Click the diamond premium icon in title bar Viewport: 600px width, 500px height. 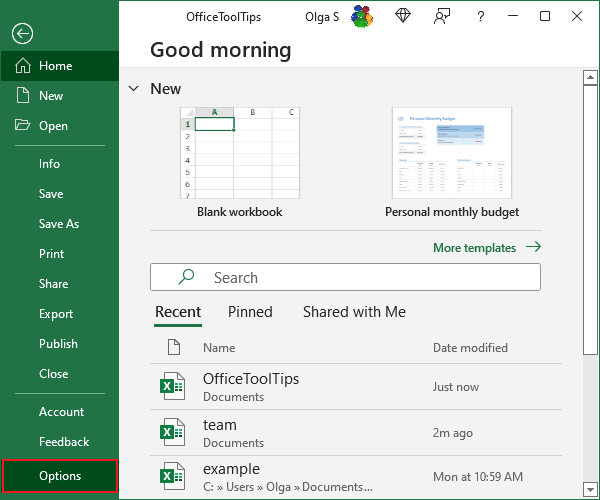click(x=402, y=16)
